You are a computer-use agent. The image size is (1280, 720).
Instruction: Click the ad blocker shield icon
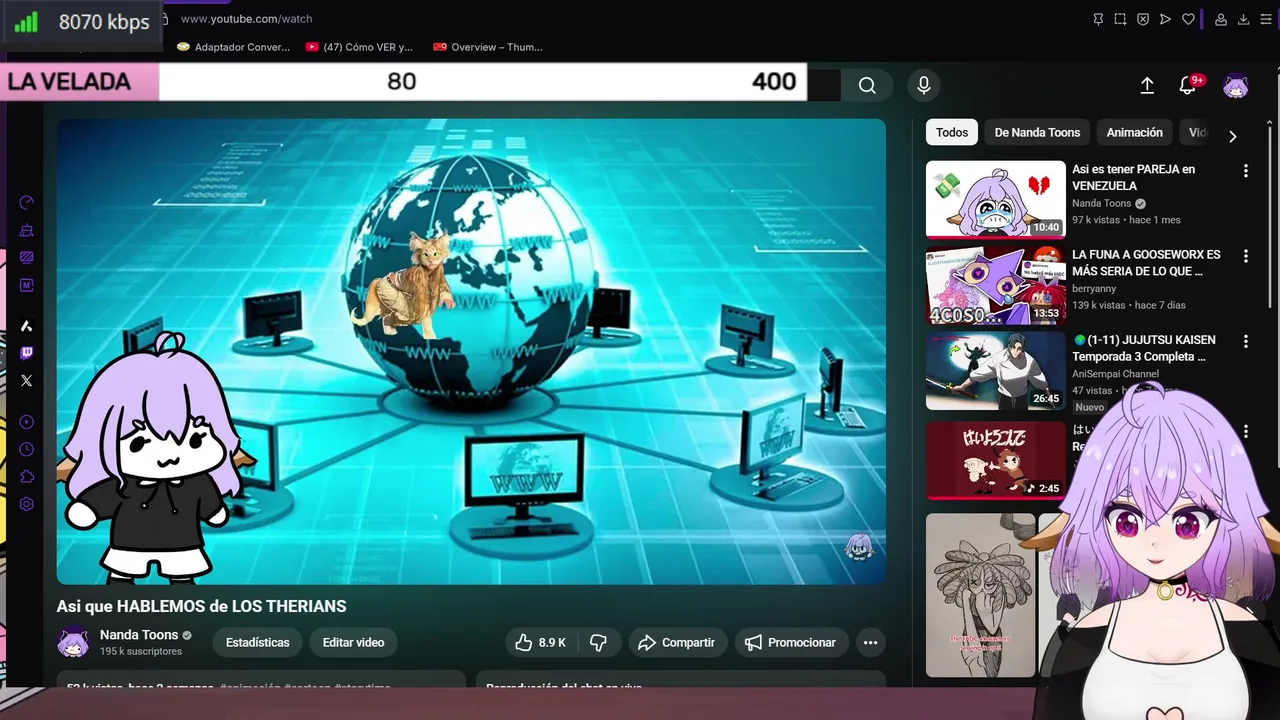(x=1143, y=19)
